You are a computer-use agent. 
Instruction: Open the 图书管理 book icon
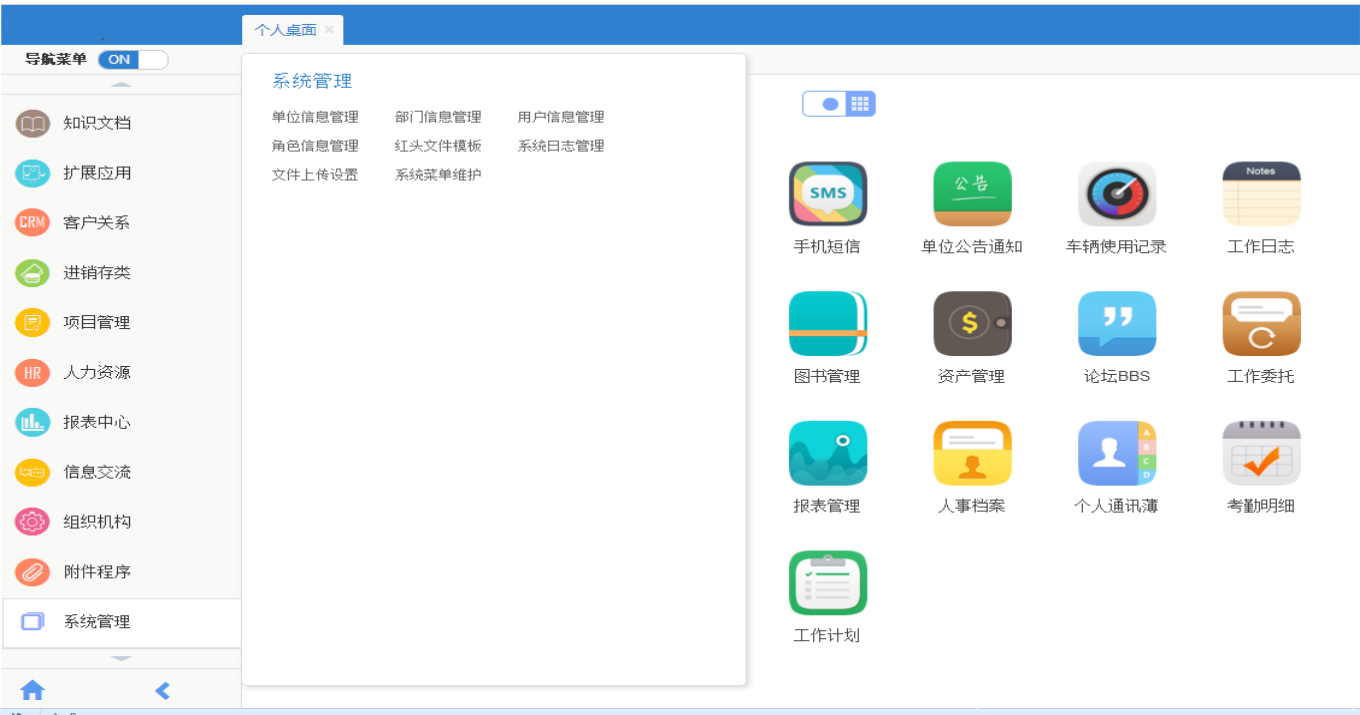tap(828, 324)
